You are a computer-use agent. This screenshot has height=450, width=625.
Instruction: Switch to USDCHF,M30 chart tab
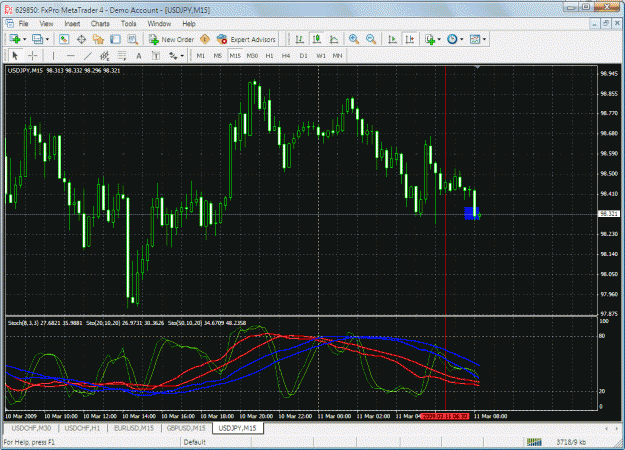tap(31, 428)
